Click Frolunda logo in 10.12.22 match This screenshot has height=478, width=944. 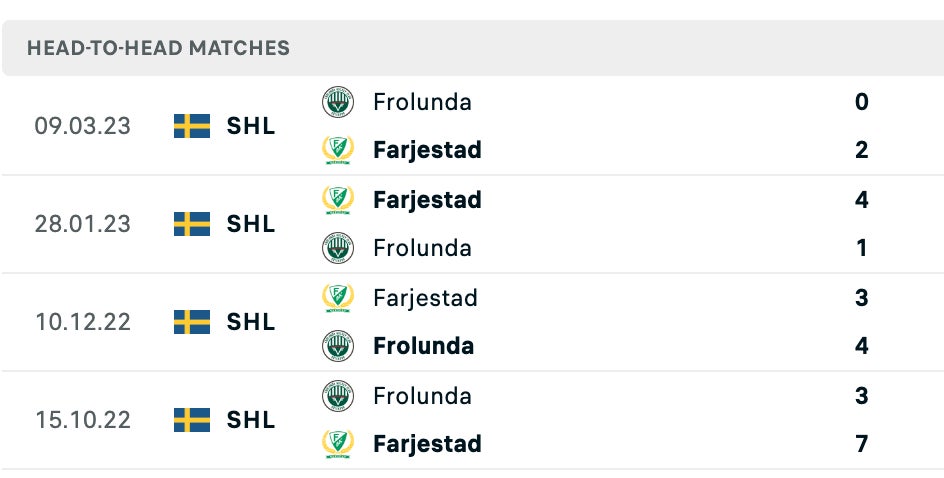[x=338, y=346]
